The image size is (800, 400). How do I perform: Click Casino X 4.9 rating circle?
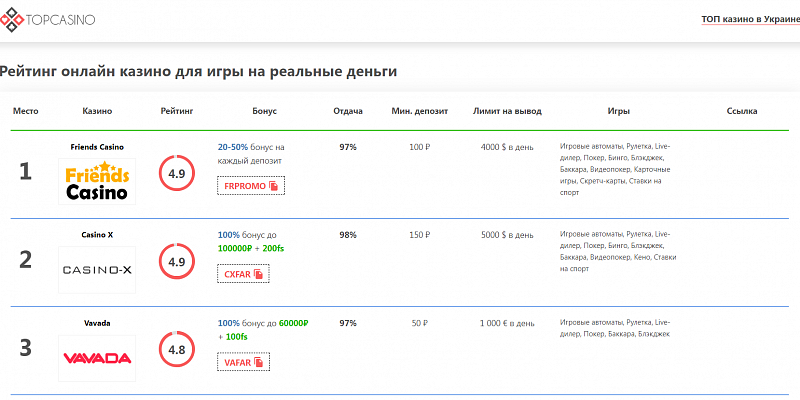point(177,262)
